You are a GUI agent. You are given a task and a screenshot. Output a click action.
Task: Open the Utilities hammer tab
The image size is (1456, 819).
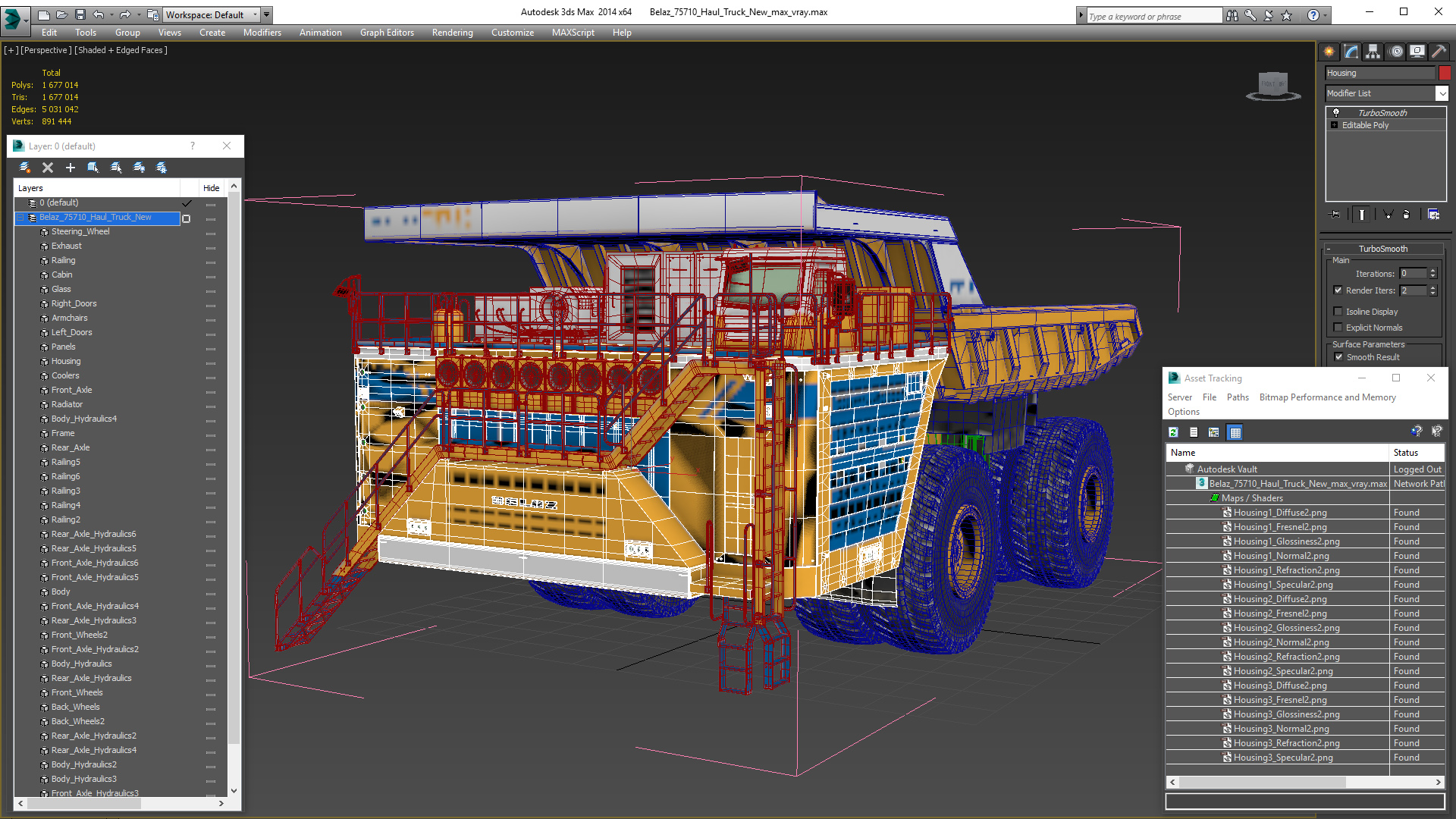pyautogui.click(x=1439, y=52)
